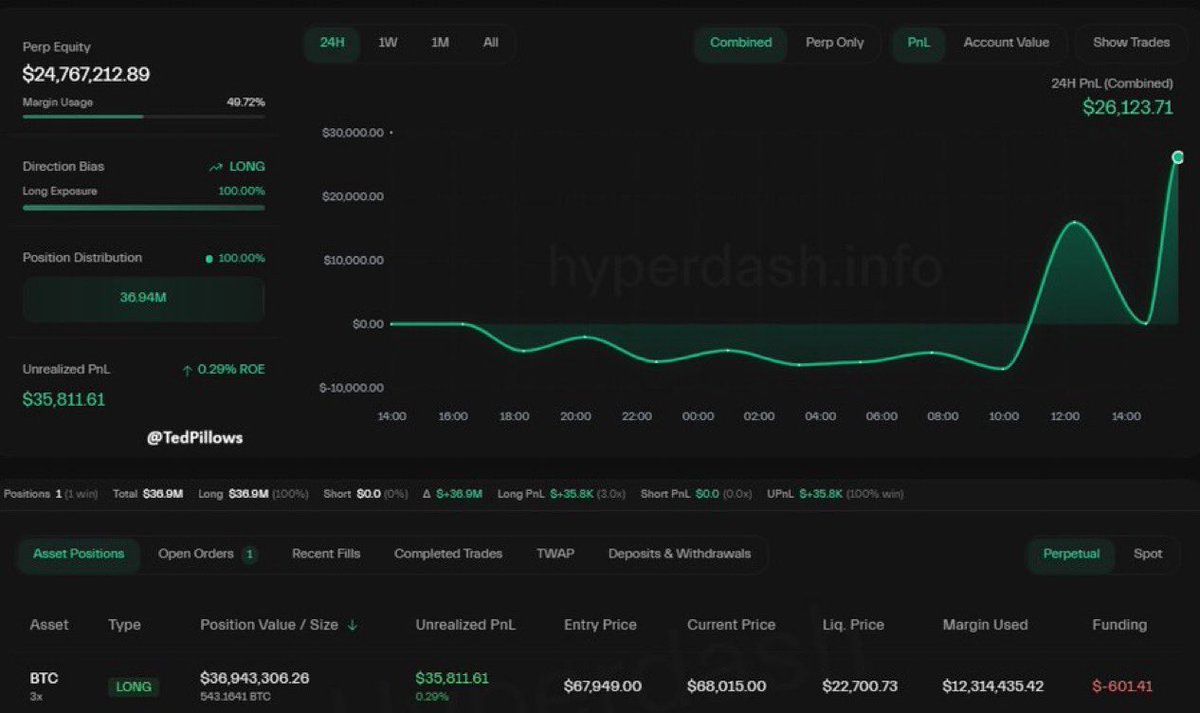Viewport: 1200px width, 713px height.
Task: Click the green Position Distribution dot
Action: pos(209,259)
